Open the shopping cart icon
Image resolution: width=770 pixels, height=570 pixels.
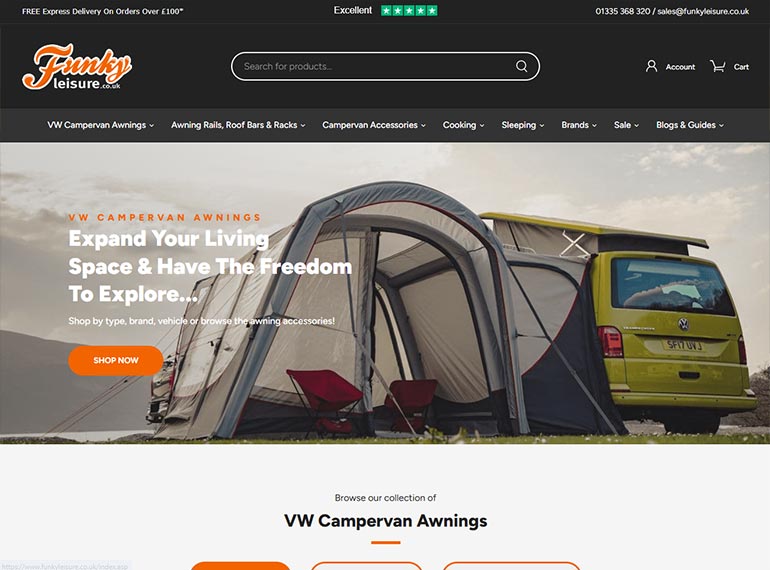point(717,66)
